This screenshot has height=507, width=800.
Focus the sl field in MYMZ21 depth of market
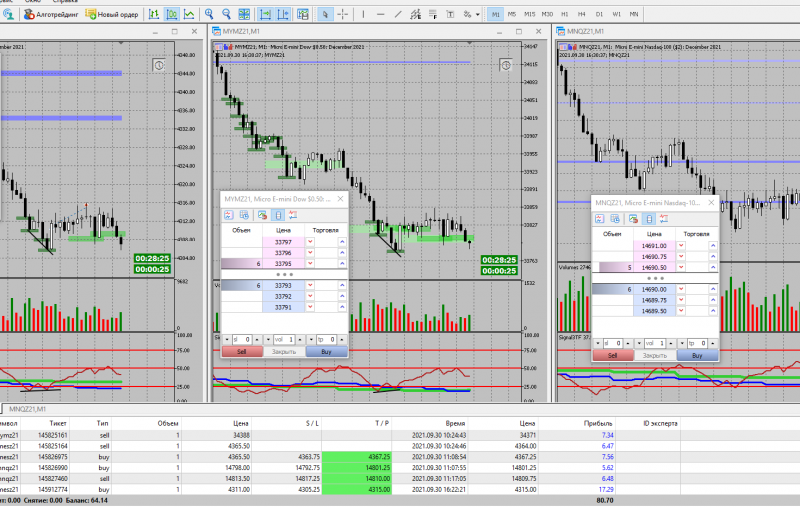pos(242,339)
